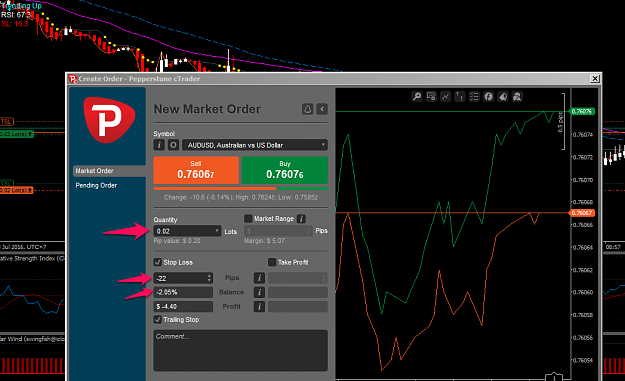Open the AUDUSD symbol dropdown
625x381 pixels.
pos(255,145)
